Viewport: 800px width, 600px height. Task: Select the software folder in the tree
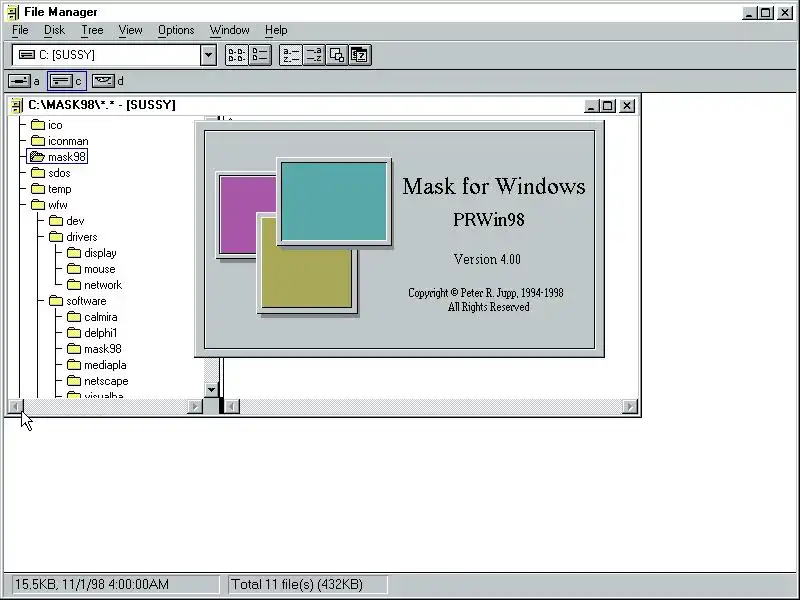click(x=78, y=301)
